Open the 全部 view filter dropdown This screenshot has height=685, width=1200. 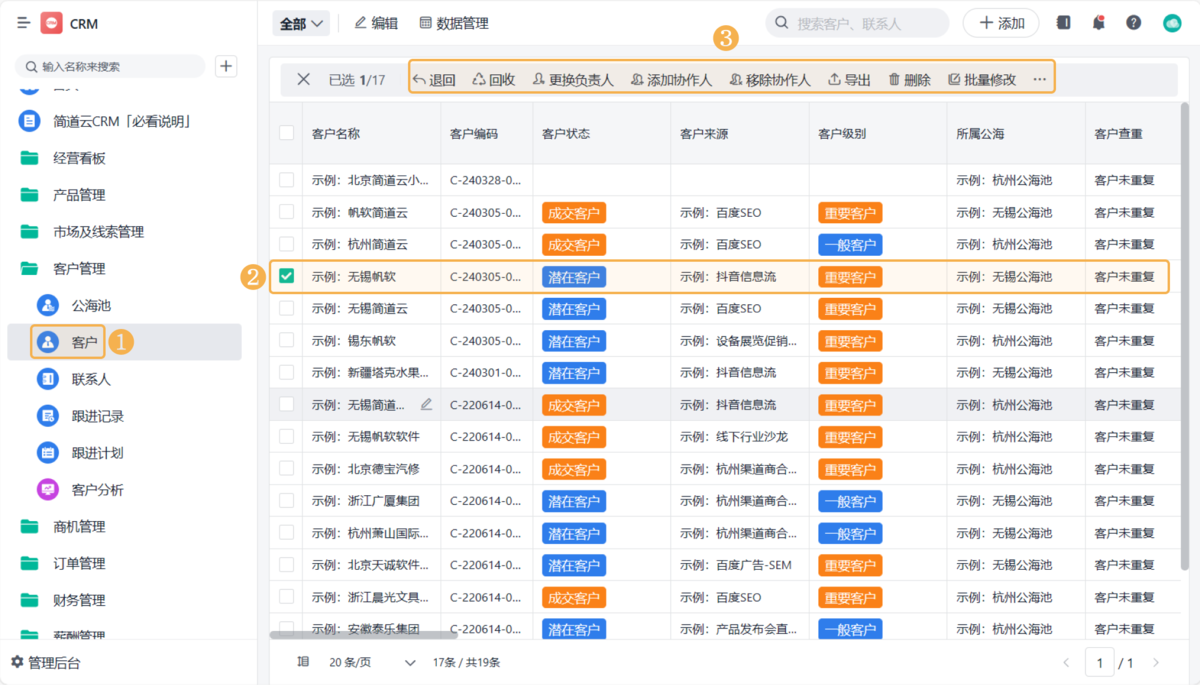(x=302, y=23)
